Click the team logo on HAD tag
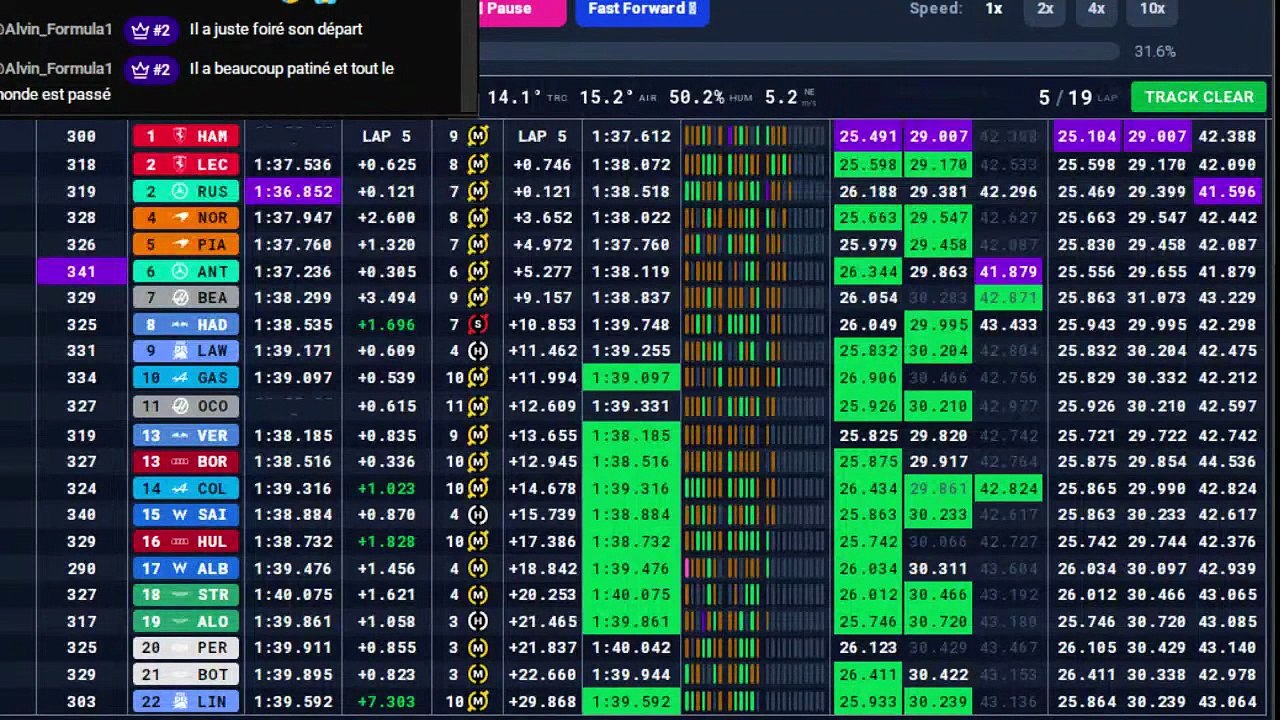This screenshot has width=1280, height=720. (x=180, y=324)
